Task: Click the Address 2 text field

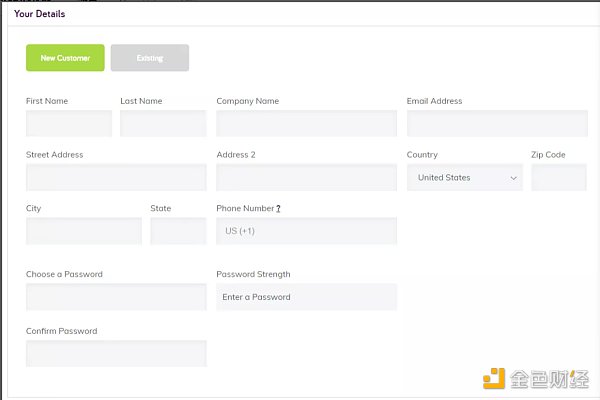Action: 306,178
